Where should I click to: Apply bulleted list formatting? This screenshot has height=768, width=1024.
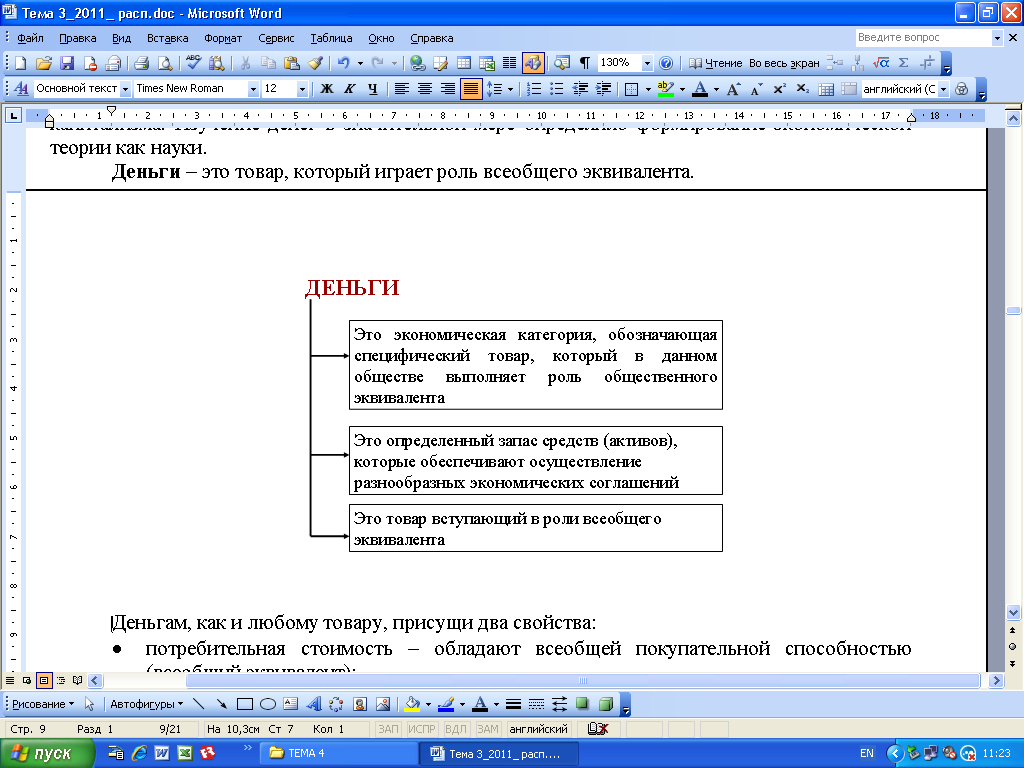pos(556,89)
